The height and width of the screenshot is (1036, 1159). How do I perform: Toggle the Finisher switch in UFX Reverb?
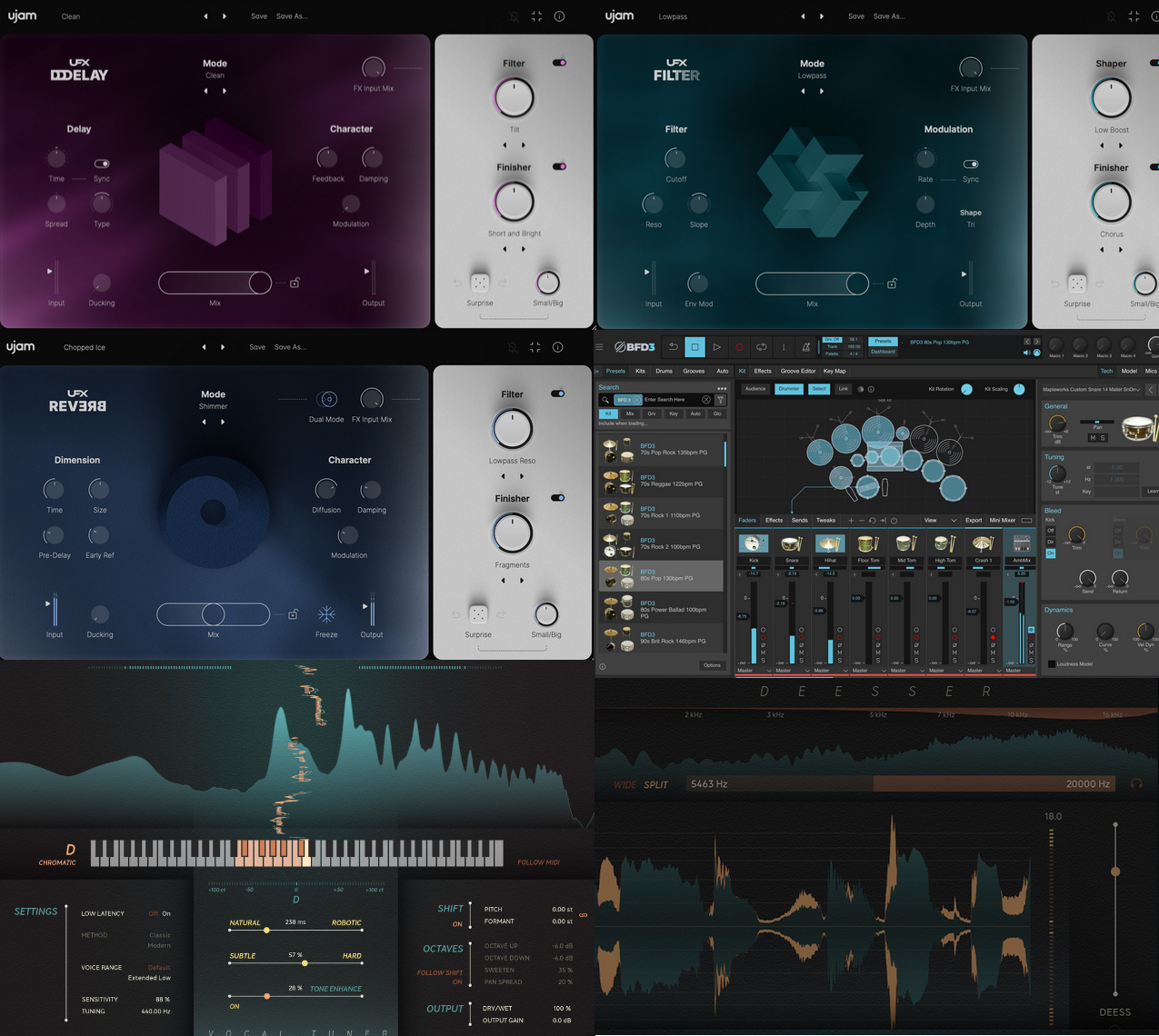coord(557,497)
